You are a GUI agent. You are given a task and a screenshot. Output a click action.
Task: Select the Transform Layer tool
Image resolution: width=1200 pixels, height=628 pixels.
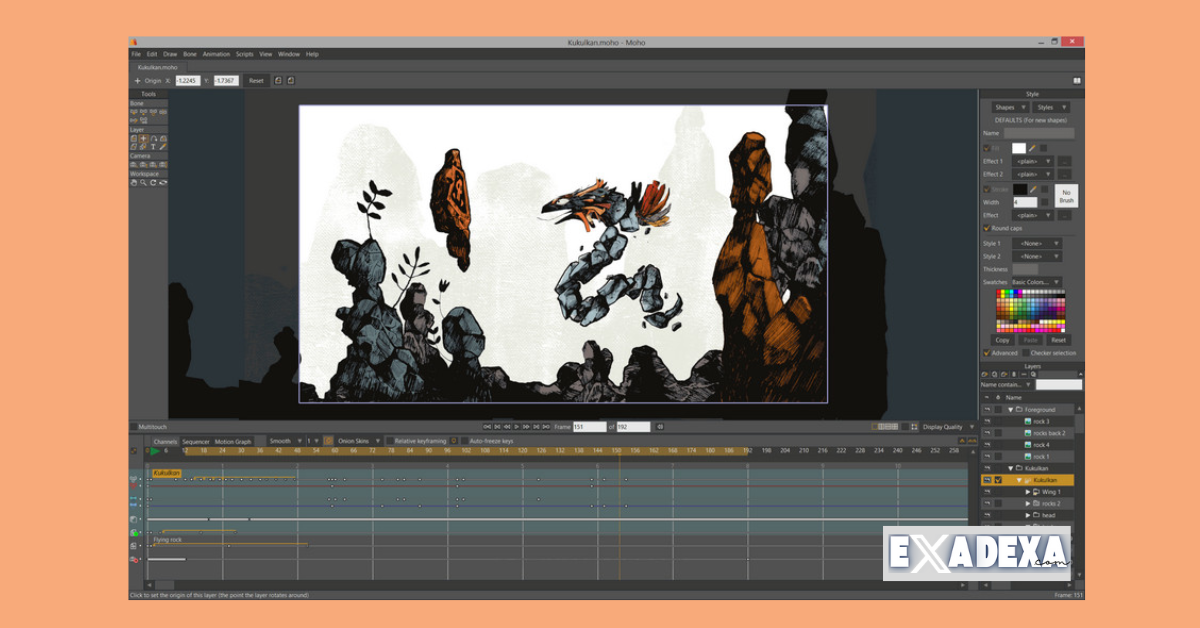coord(142,139)
